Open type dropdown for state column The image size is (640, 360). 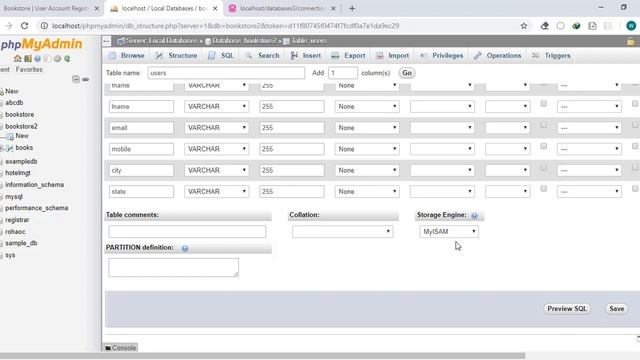click(x=216, y=191)
